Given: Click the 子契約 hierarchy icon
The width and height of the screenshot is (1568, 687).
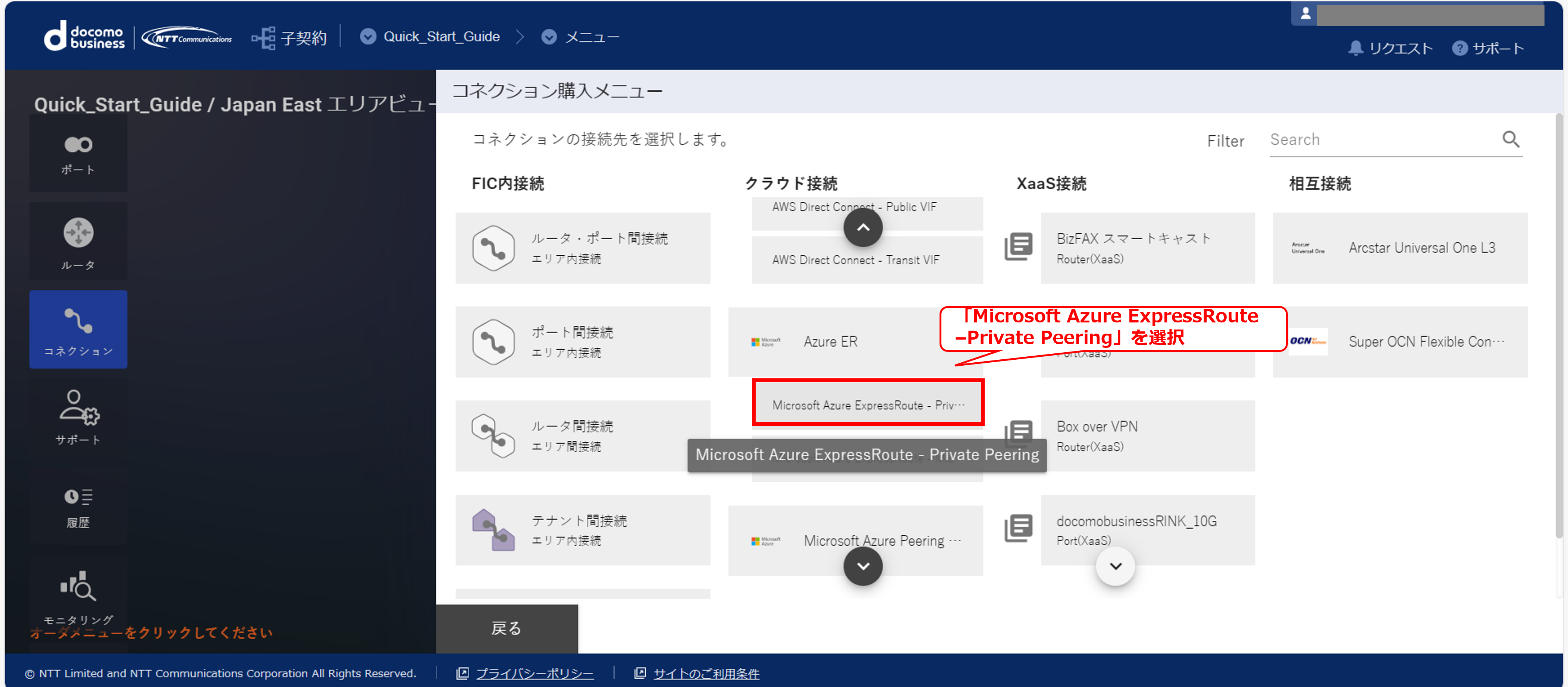Looking at the screenshot, I should 263,38.
